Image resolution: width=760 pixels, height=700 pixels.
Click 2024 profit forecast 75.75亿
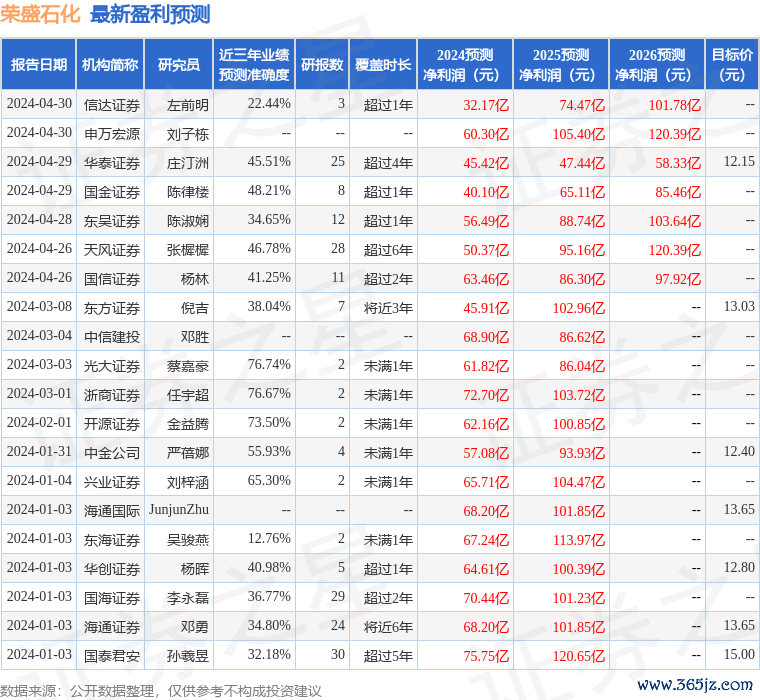(486, 656)
